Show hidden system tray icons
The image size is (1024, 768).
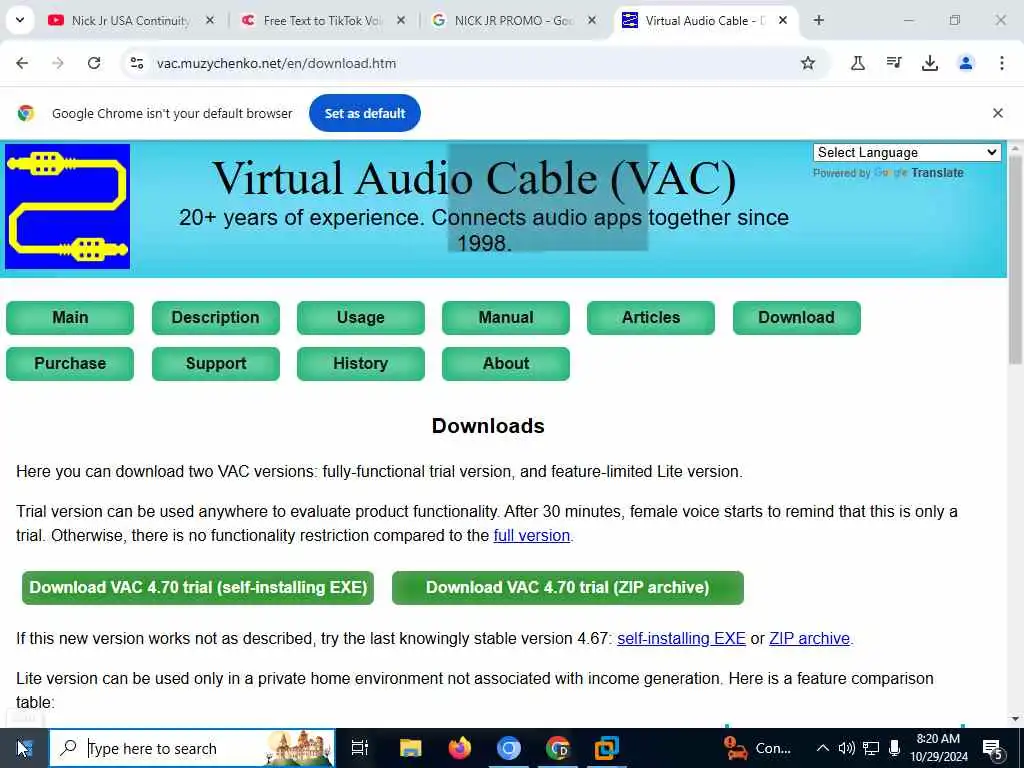coord(823,748)
